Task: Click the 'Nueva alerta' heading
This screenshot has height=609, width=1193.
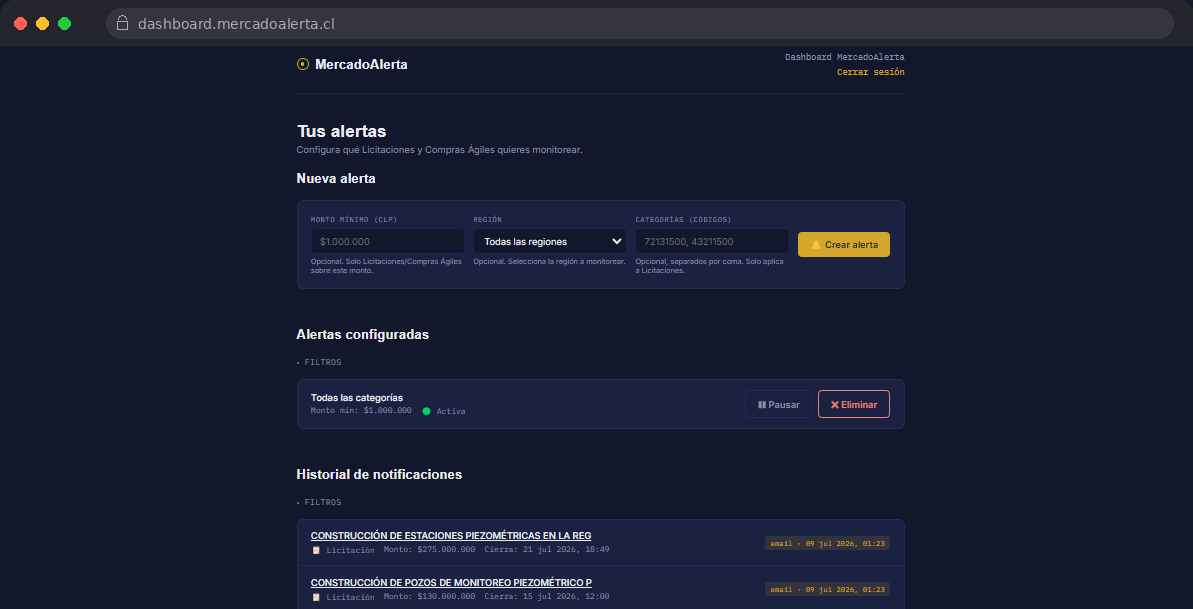Action: tap(336, 179)
